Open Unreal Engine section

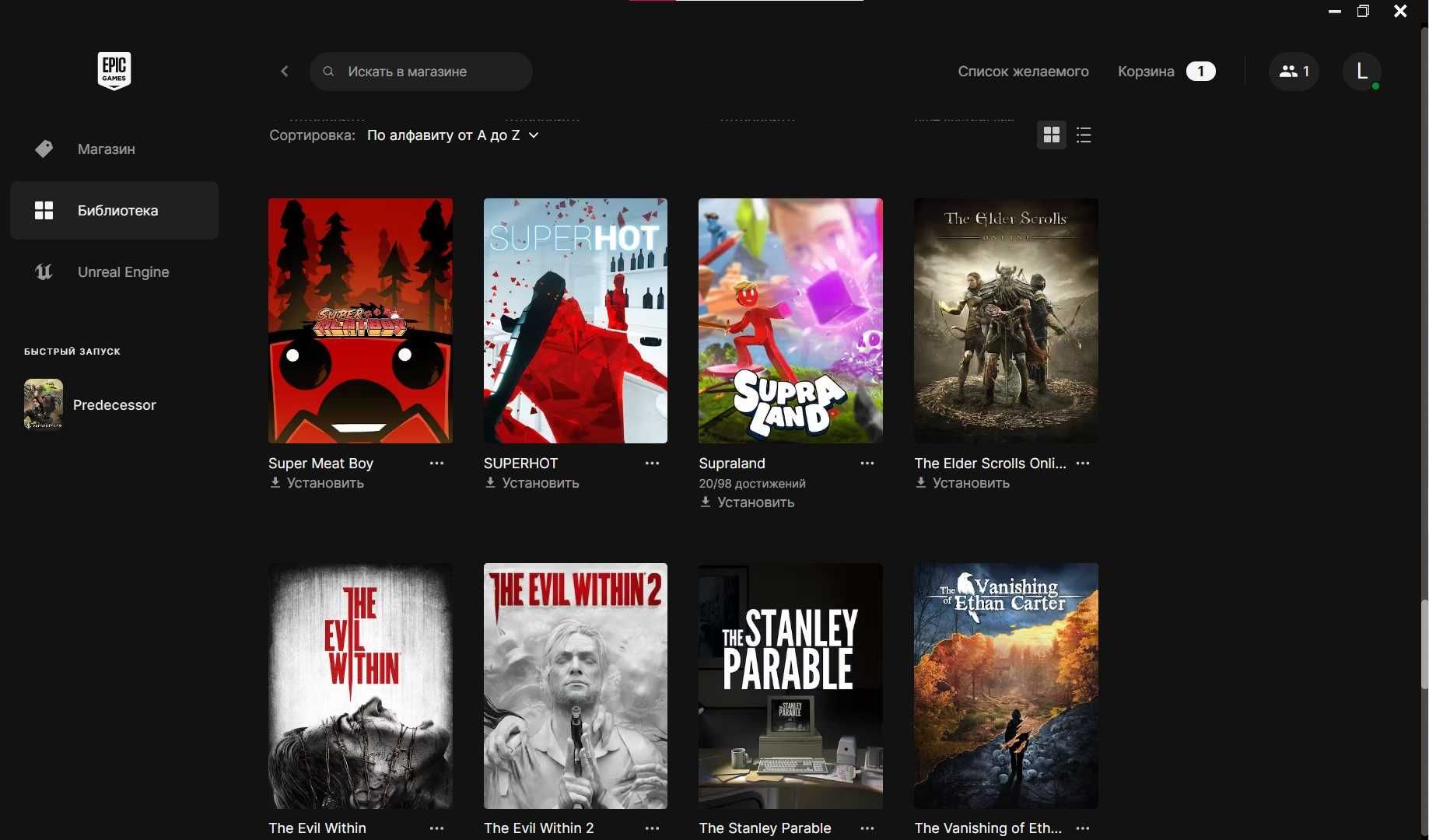[114, 271]
